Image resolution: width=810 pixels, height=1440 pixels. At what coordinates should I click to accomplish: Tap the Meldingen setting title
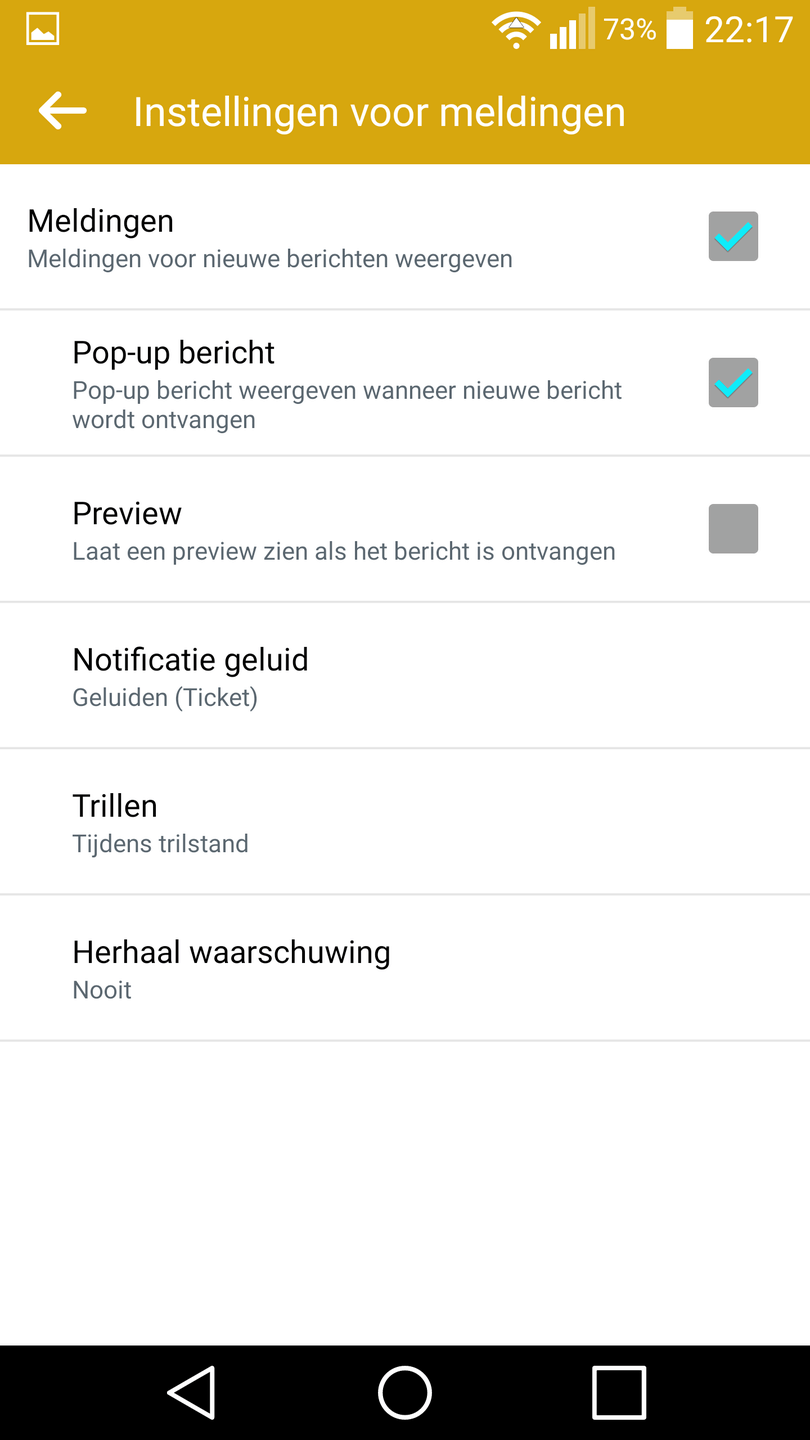101,221
